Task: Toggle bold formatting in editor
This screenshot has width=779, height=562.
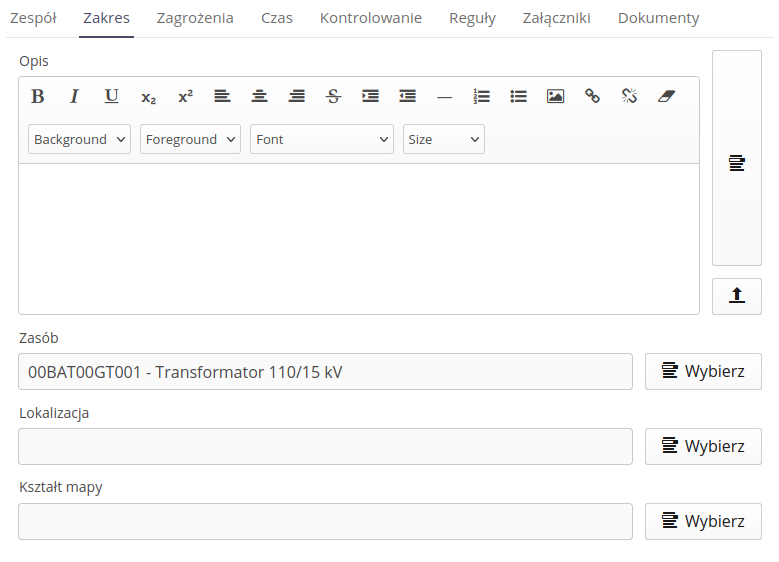Action: (x=38, y=96)
